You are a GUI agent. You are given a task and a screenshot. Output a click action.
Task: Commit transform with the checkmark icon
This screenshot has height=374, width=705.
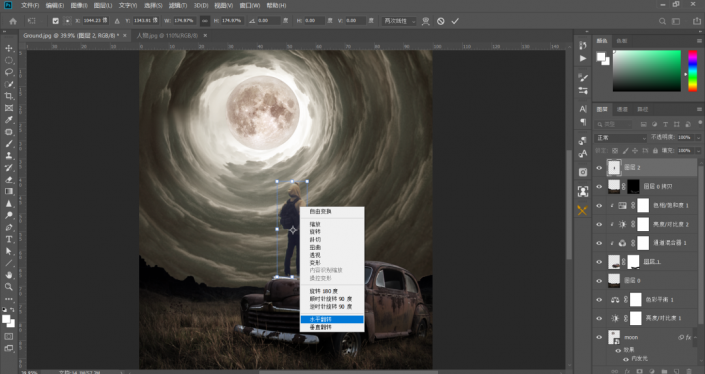pos(455,21)
